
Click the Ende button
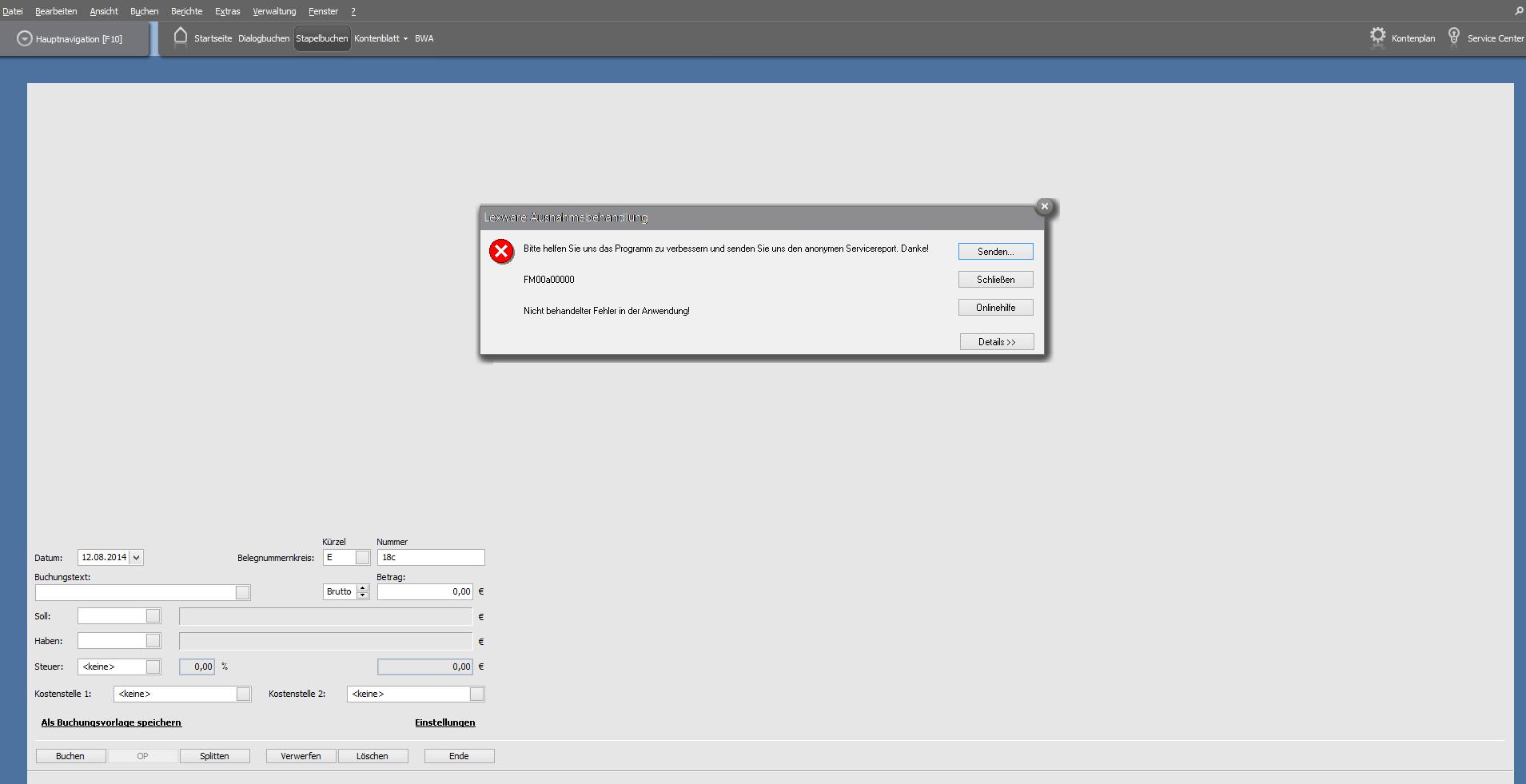(x=459, y=756)
